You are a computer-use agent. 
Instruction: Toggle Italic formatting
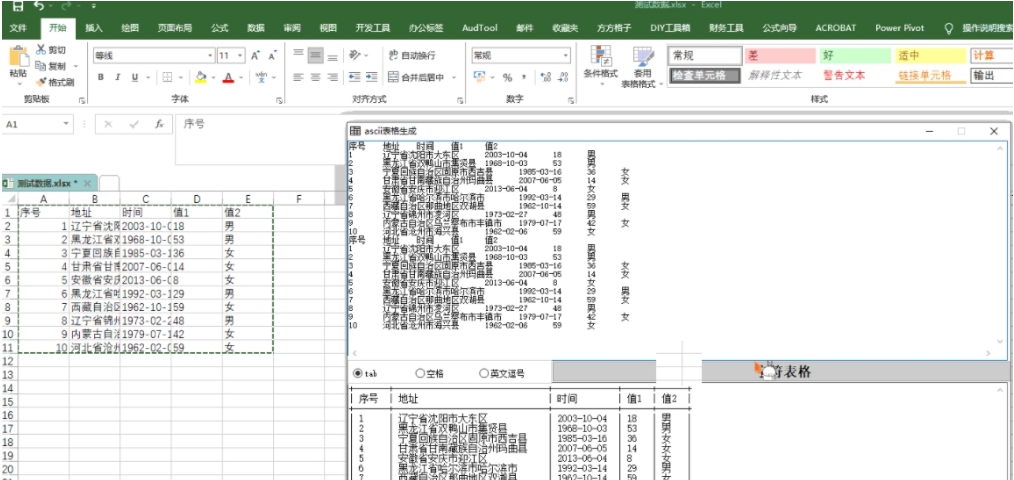pos(118,77)
